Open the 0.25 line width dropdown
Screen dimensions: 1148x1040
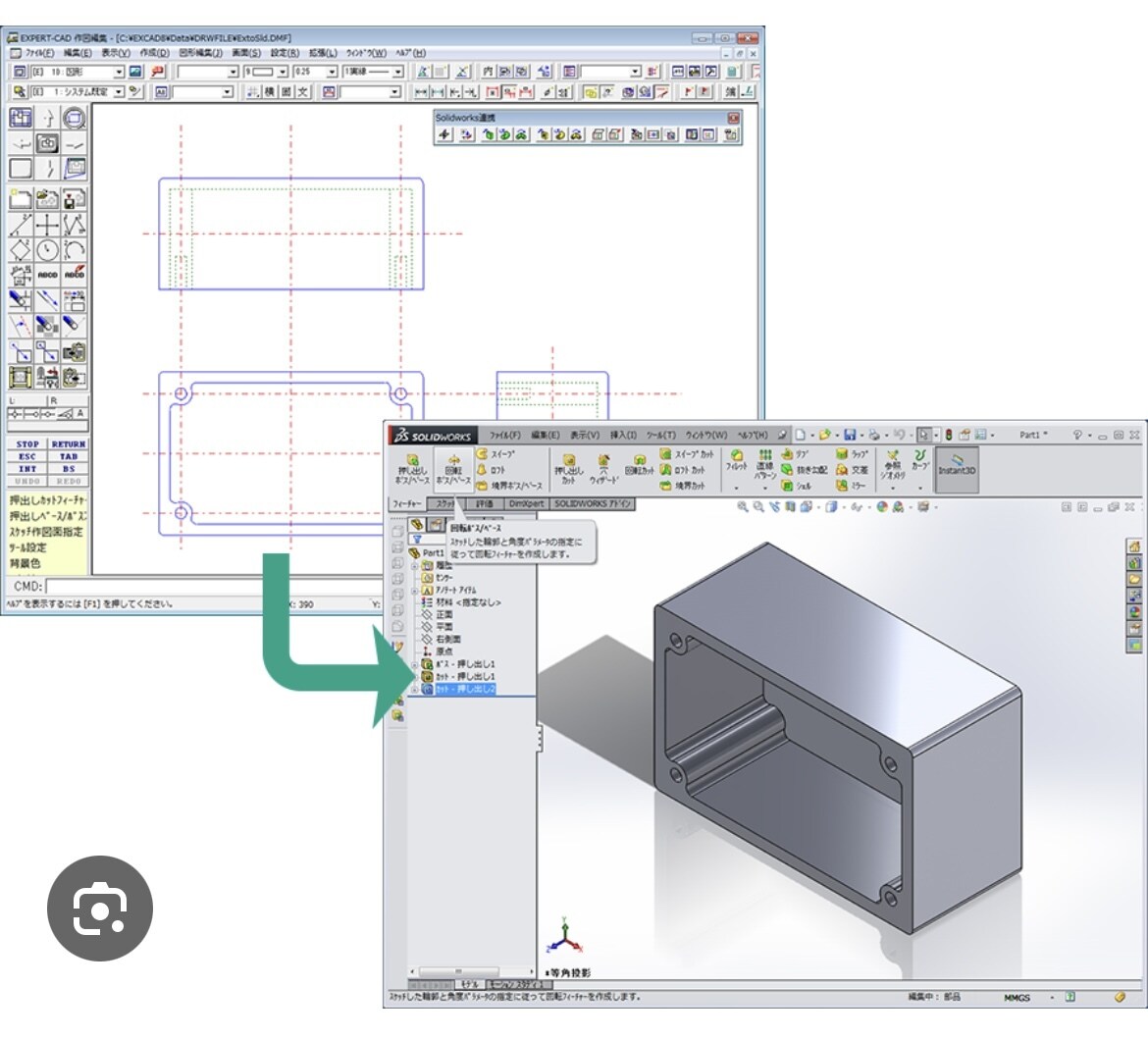[332, 72]
